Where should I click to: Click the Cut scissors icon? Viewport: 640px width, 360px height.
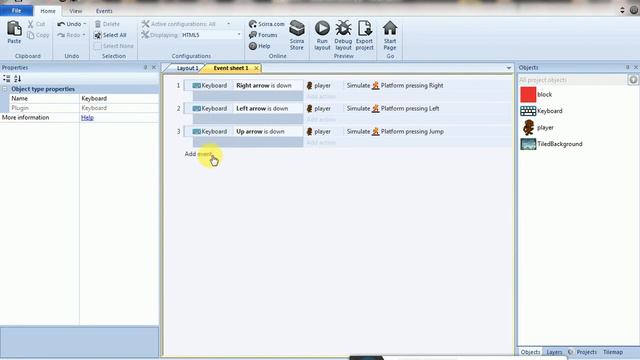pyautogui.click(x=31, y=24)
